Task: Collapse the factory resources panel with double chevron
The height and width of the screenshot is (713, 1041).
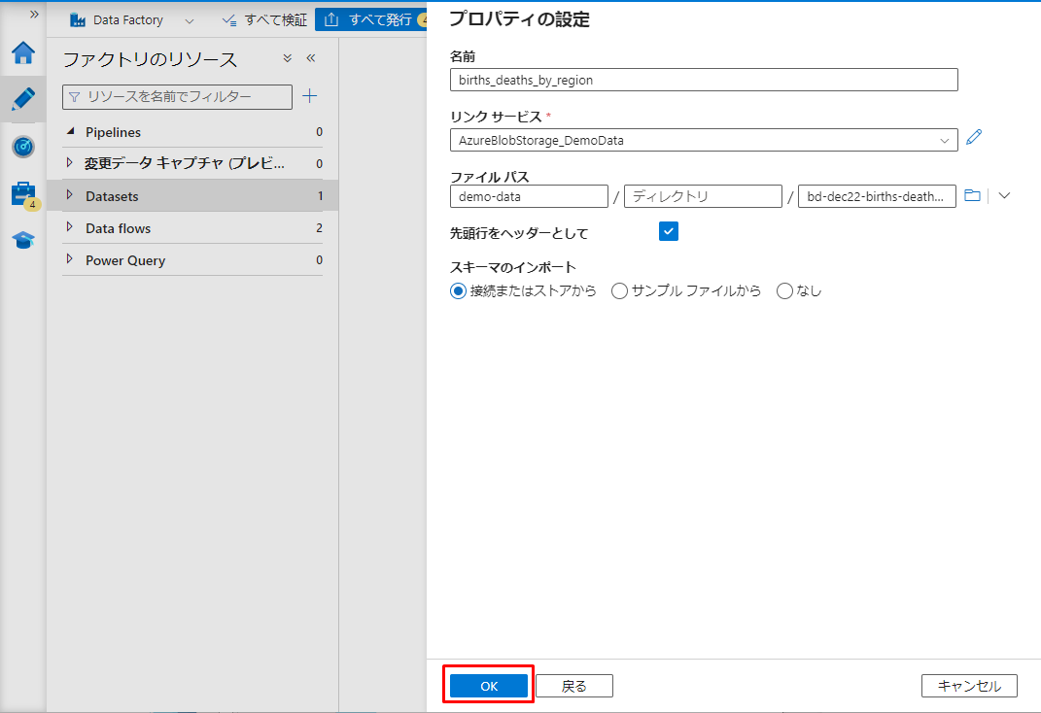Action: (x=311, y=59)
